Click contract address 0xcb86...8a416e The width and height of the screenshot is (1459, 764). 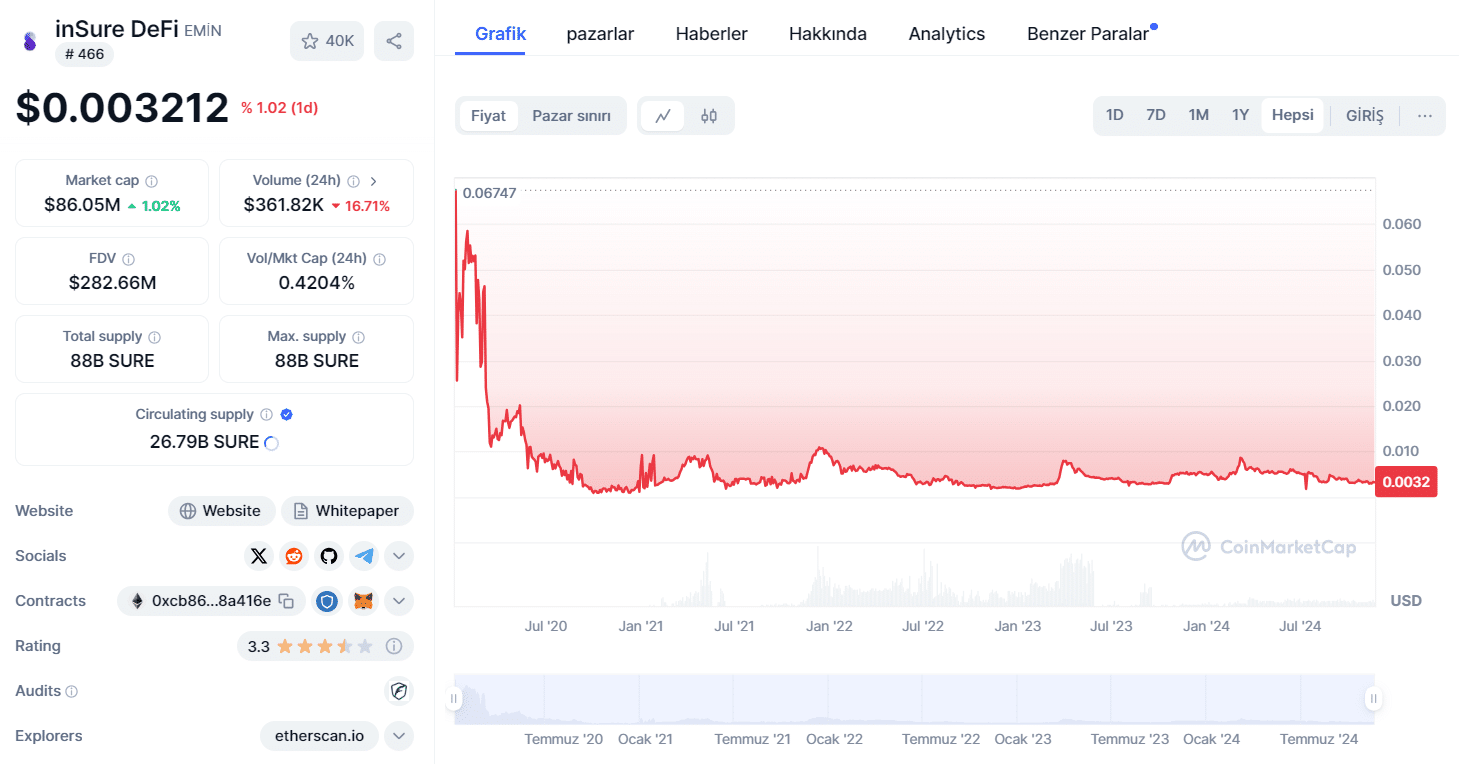211,601
